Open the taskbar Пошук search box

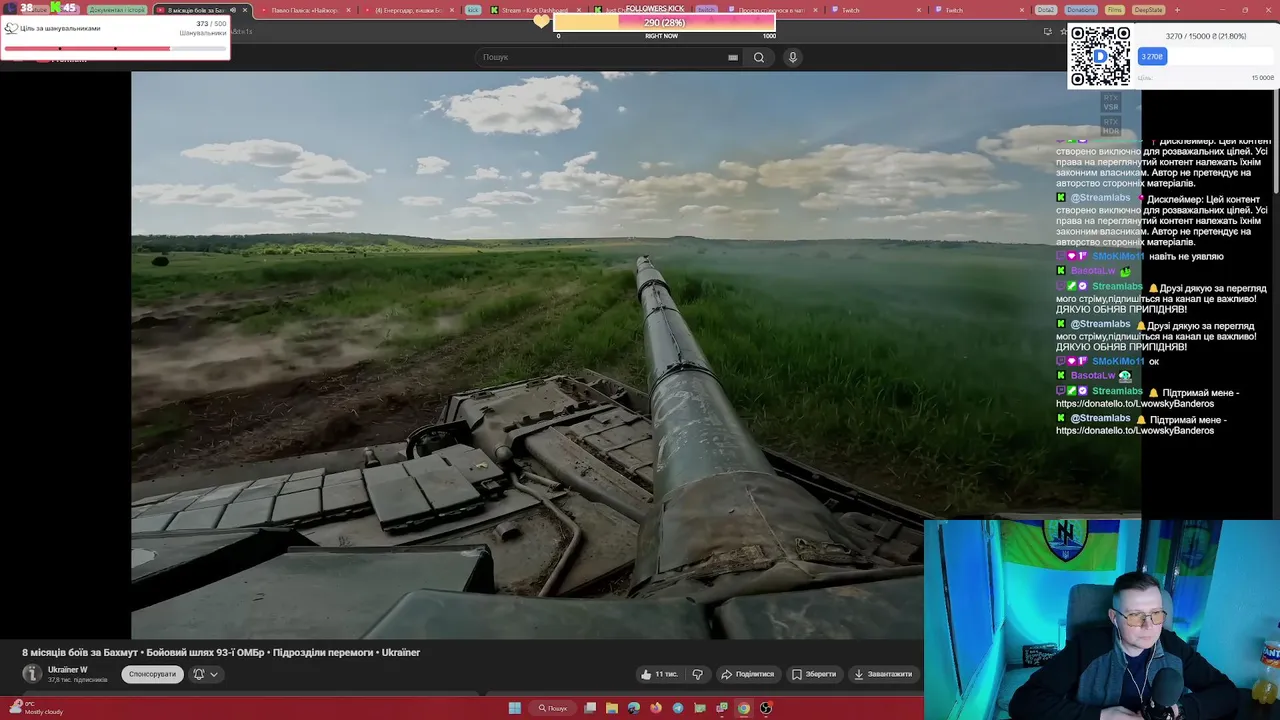553,708
